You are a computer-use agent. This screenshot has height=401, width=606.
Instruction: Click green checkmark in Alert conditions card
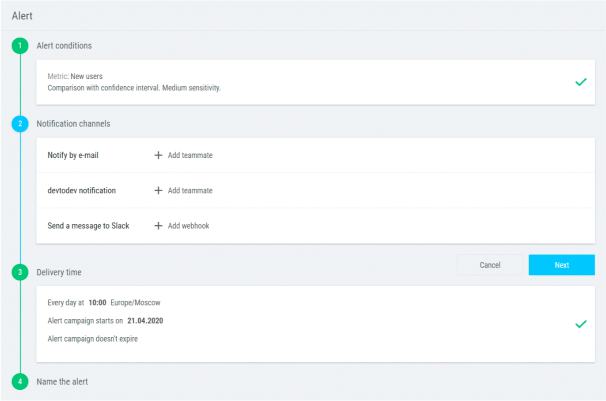[x=580, y=82]
